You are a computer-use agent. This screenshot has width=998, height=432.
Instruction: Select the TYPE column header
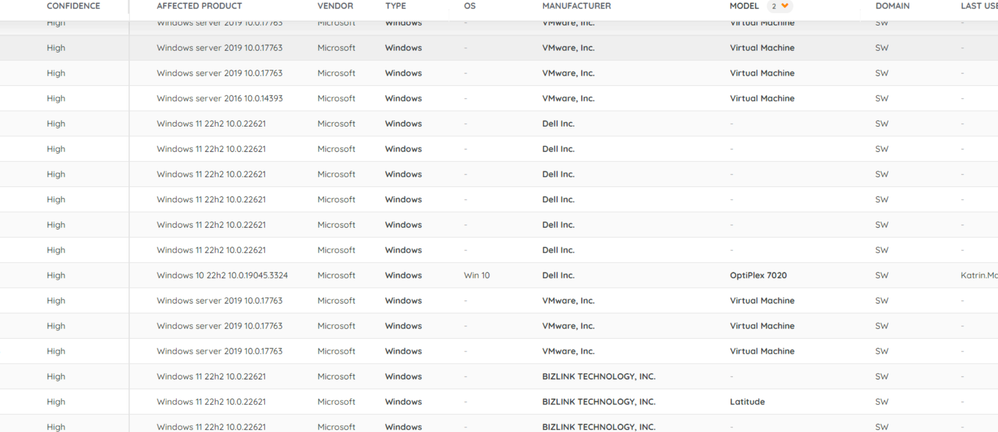click(395, 6)
